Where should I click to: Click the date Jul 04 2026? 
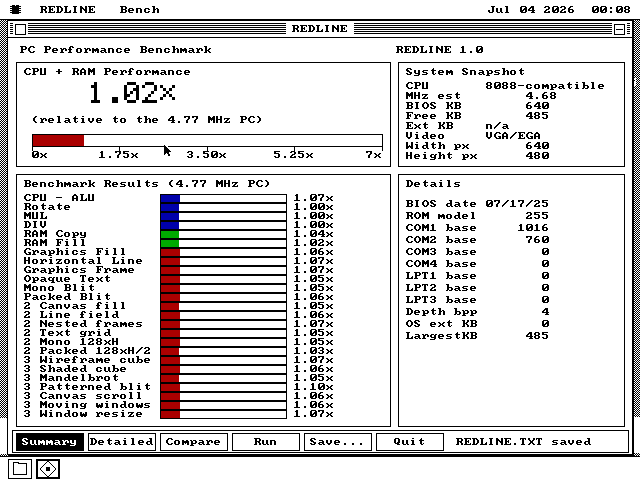click(x=531, y=9)
